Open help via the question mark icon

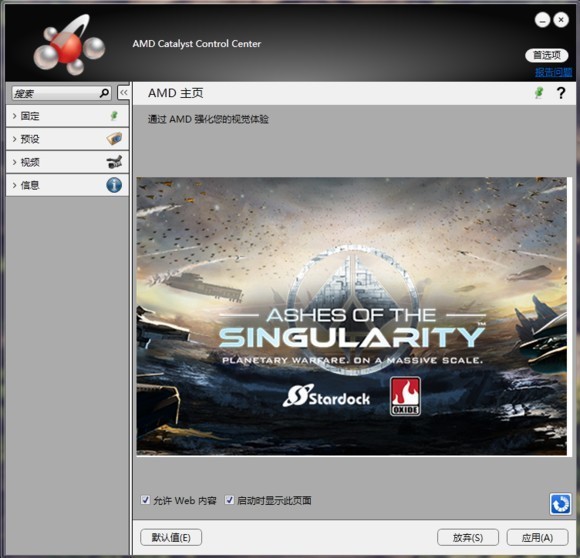tap(561, 93)
